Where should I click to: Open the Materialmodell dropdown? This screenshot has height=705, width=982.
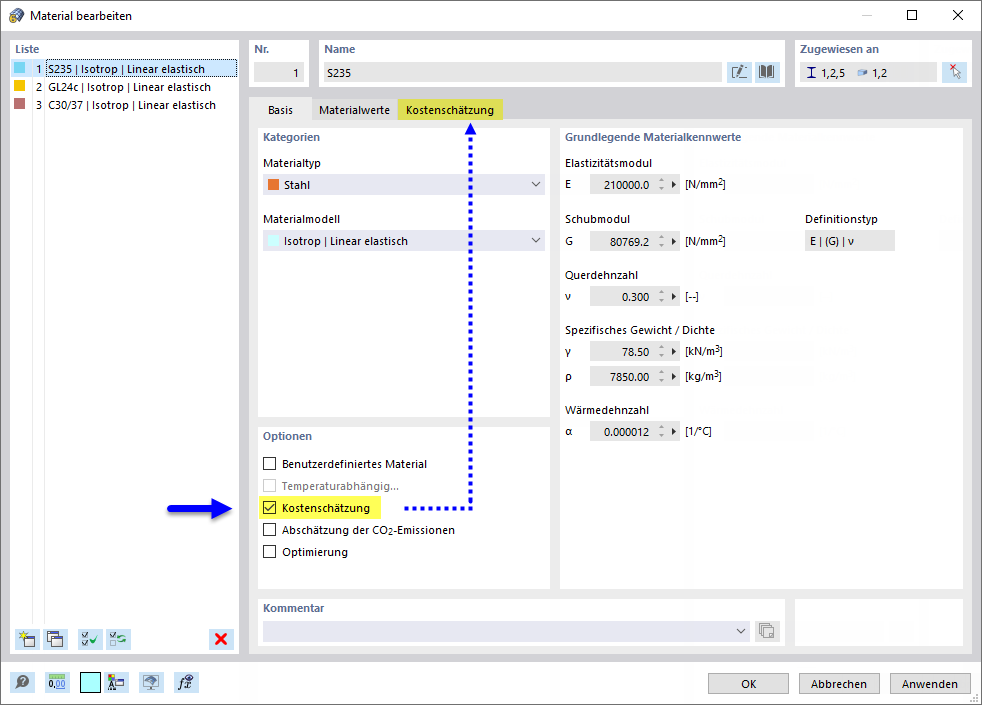pos(403,241)
